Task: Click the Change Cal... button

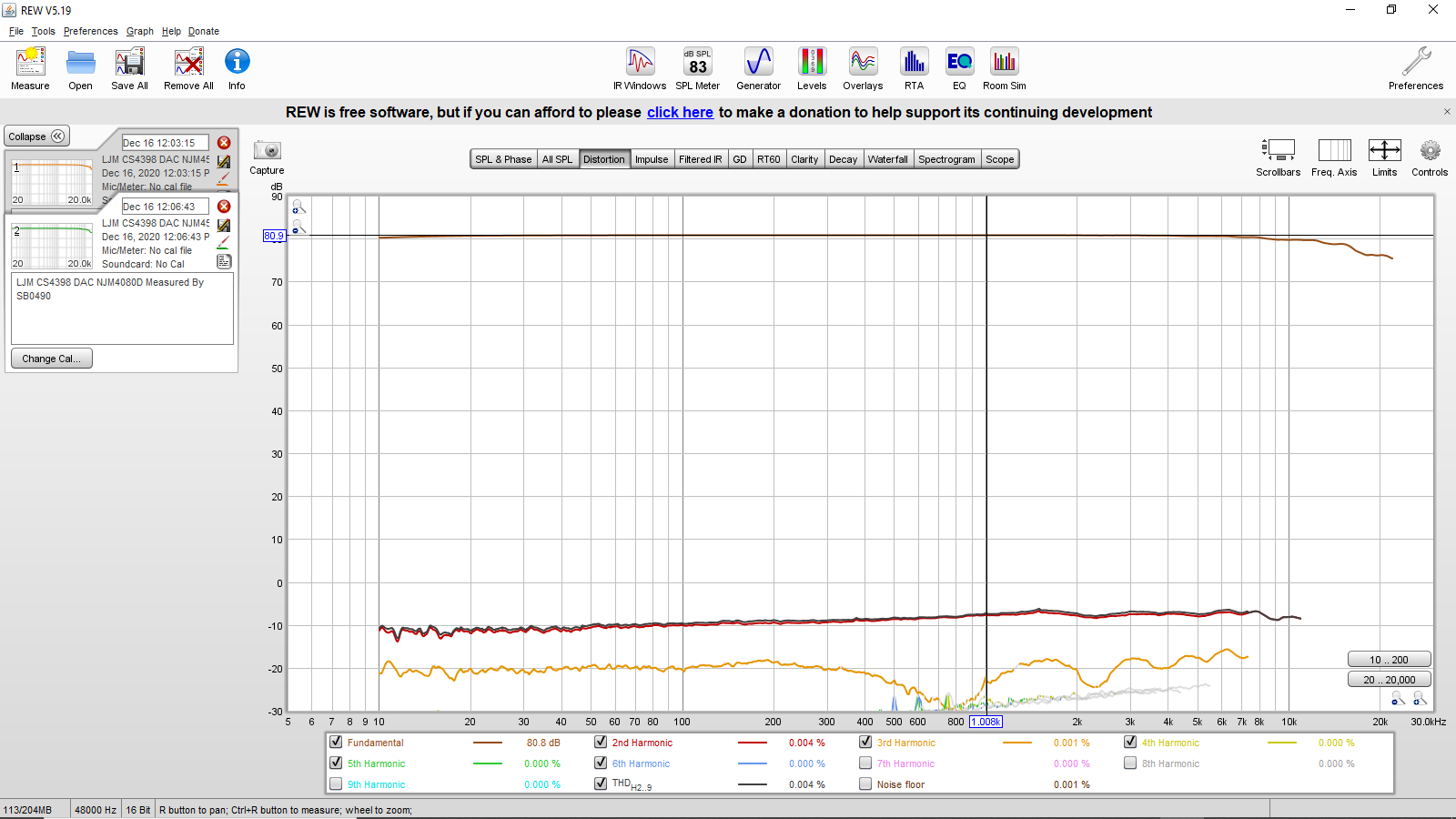Action: click(x=51, y=359)
